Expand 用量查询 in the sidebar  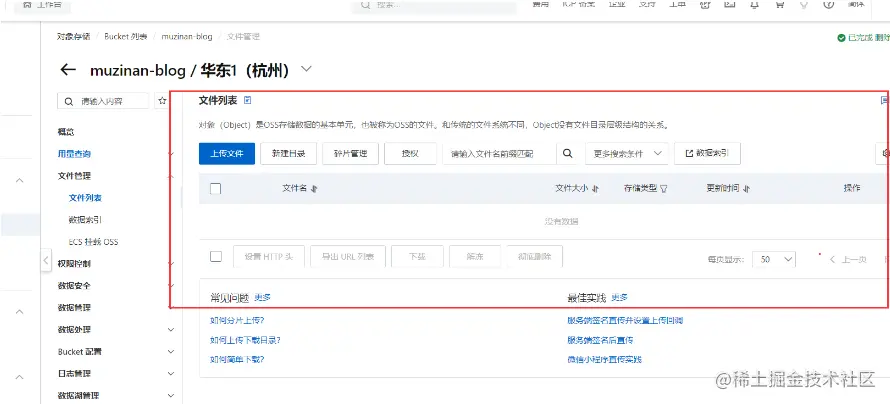coord(171,154)
